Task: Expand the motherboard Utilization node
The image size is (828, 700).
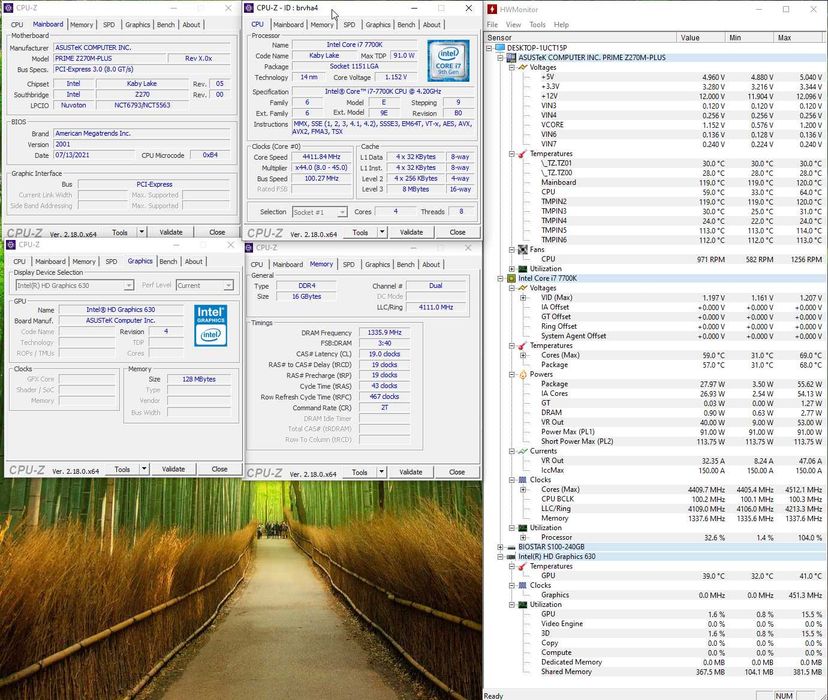Action: coord(512,269)
